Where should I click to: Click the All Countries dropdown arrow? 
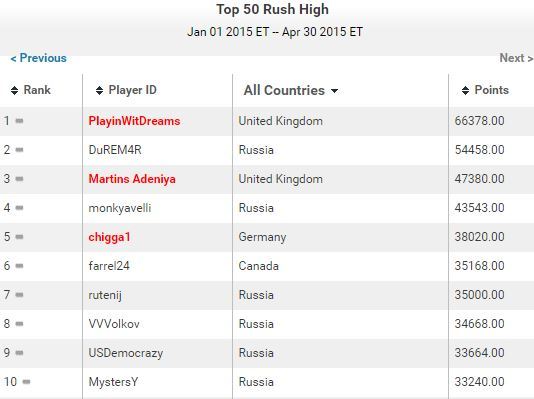334,91
